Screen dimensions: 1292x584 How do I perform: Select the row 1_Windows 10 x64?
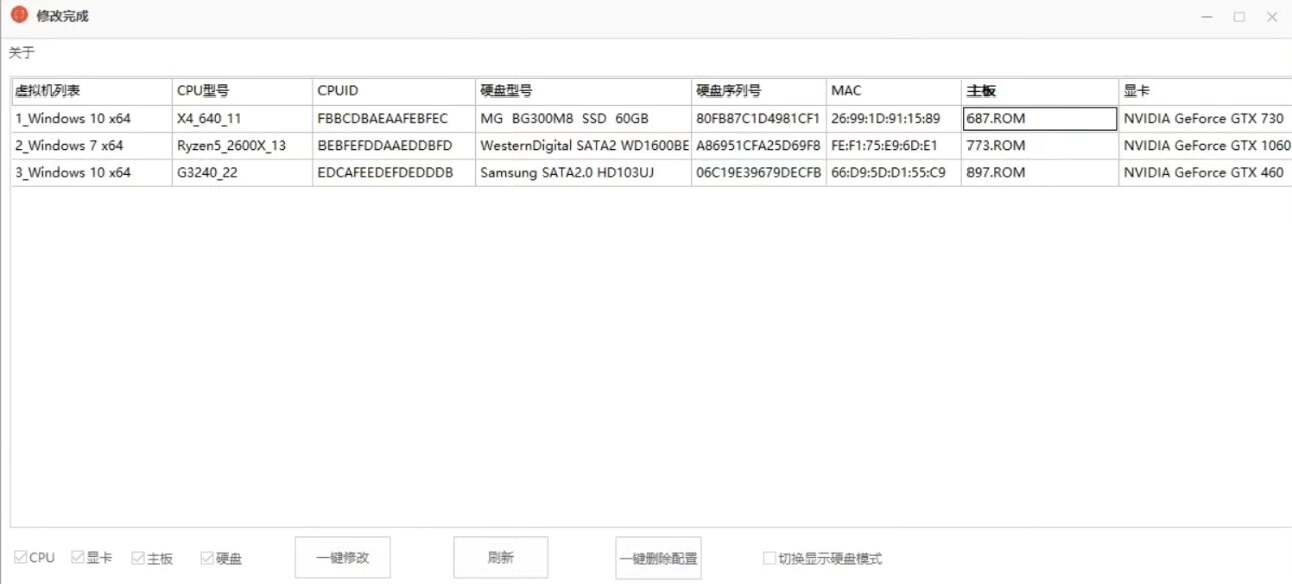91,118
